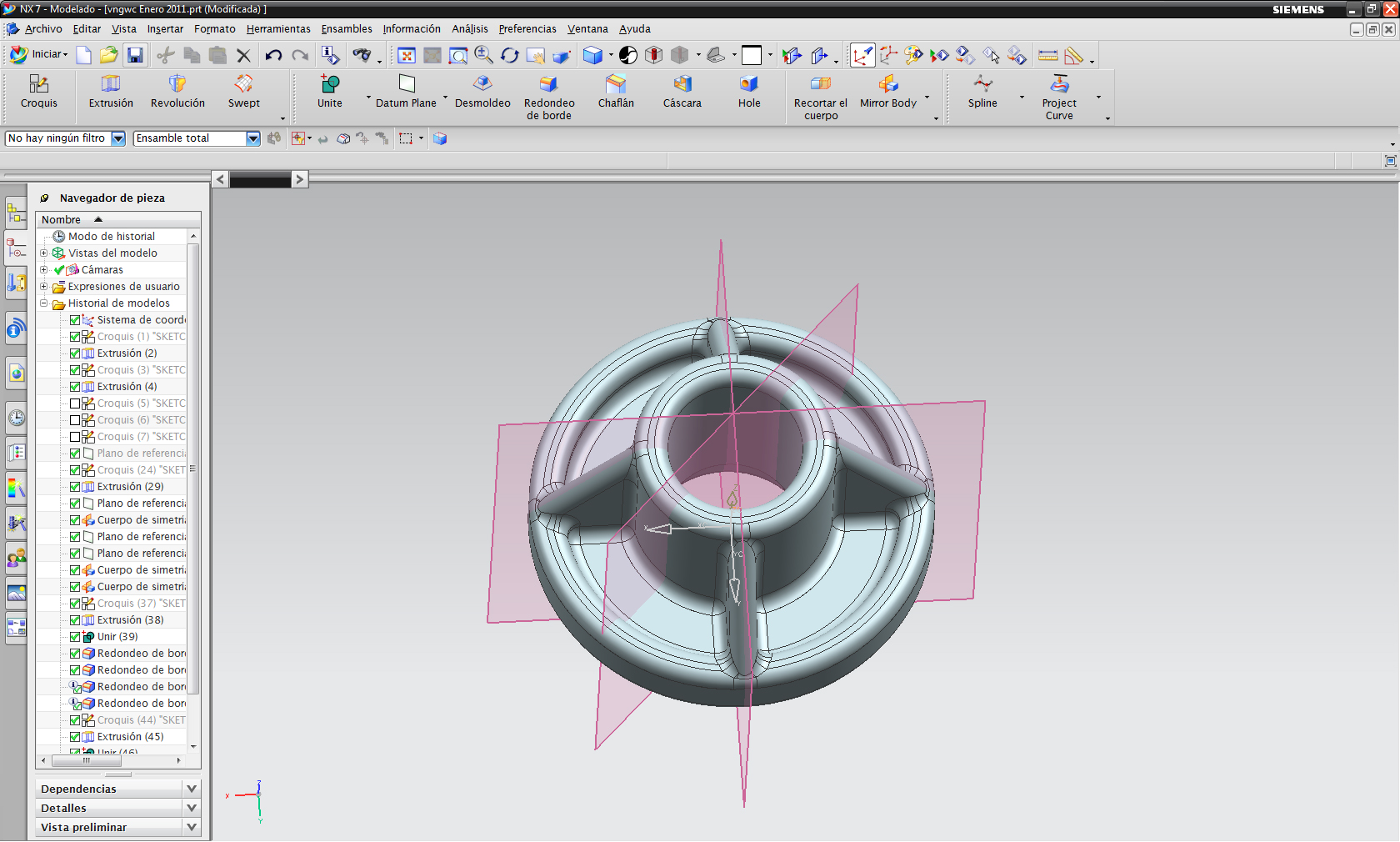Click the Undo arrow

tap(273, 55)
